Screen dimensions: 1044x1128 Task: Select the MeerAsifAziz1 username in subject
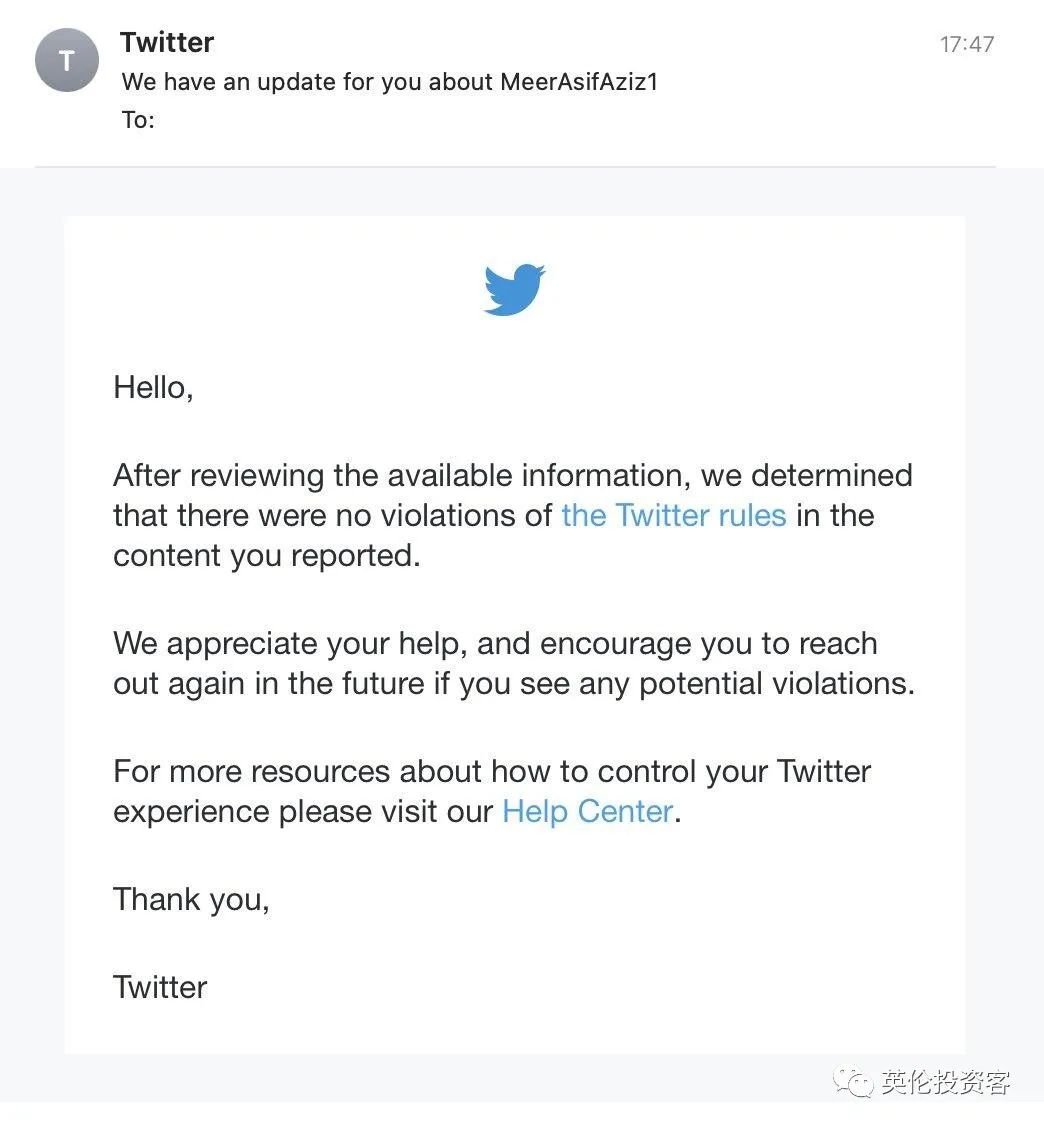click(579, 82)
